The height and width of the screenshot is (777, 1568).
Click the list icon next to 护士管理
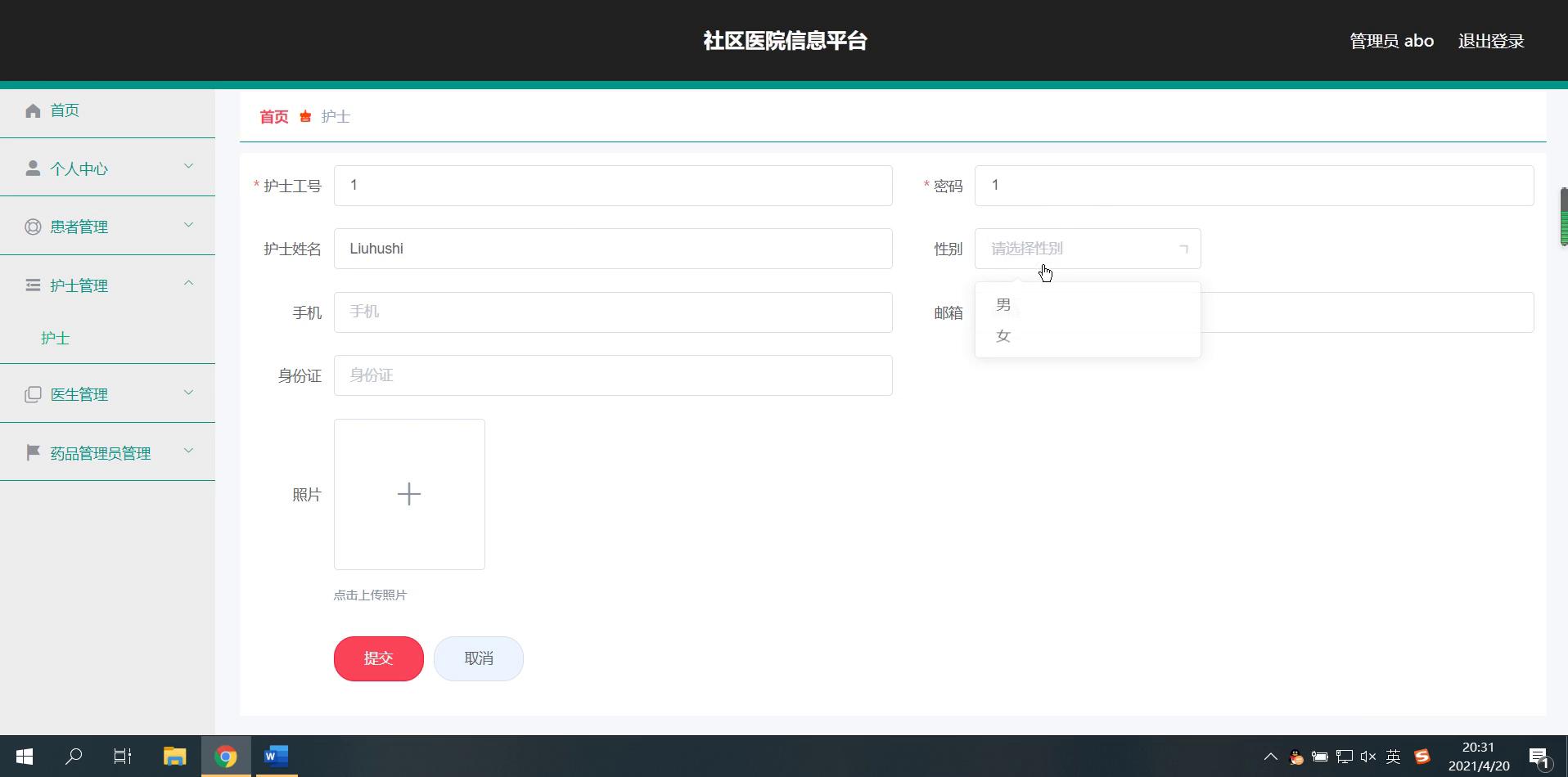[33, 285]
